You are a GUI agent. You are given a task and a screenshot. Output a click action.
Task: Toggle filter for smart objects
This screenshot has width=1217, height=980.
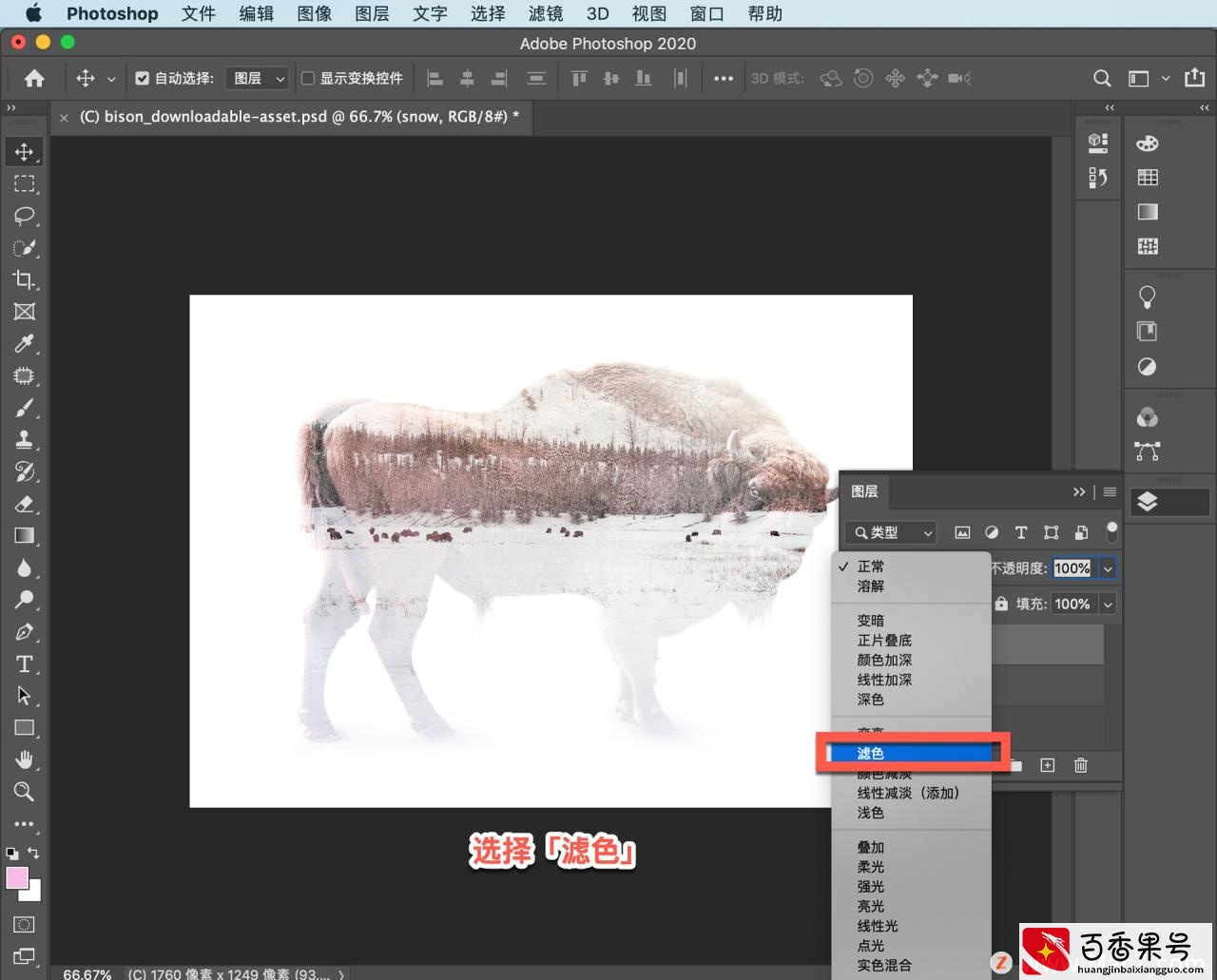[1081, 532]
